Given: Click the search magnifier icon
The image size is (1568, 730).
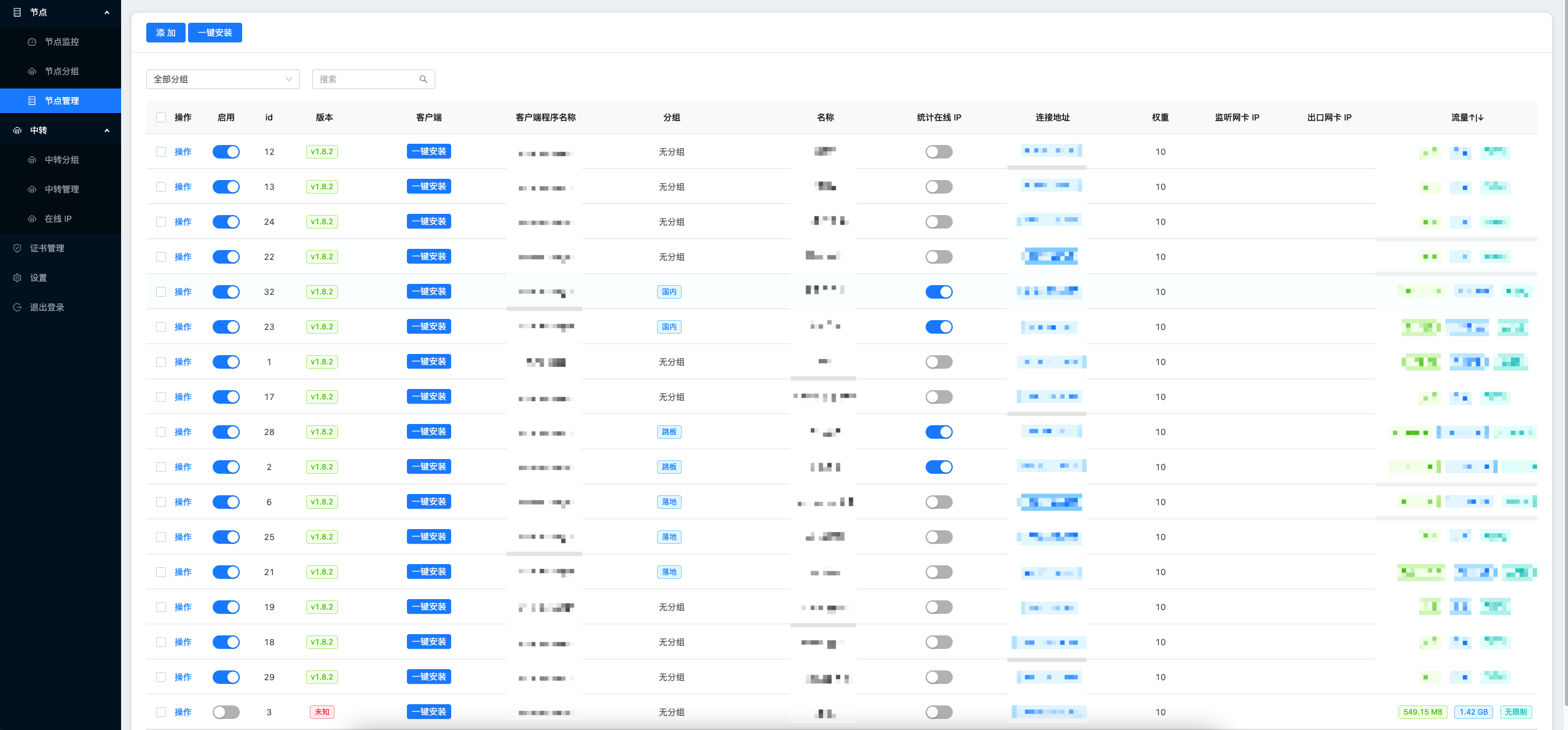Looking at the screenshot, I should click(423, 79).
